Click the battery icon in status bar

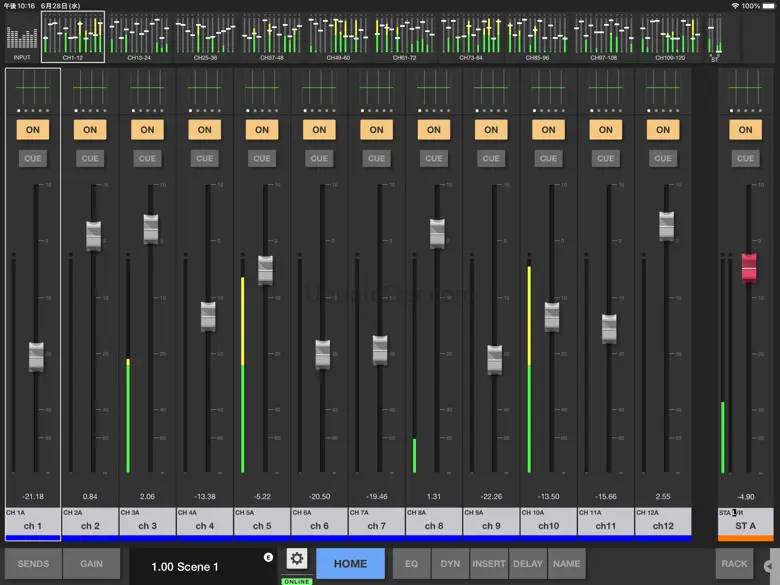(x=769, y=6)
